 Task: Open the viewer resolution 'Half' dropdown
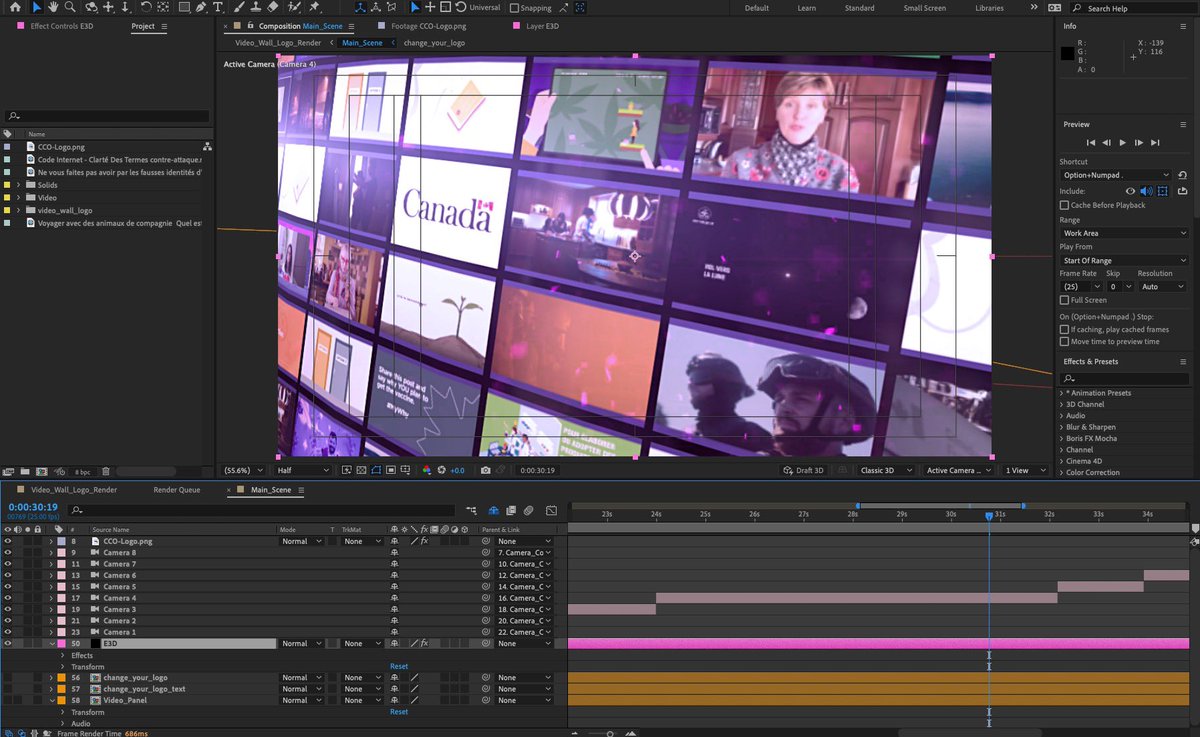pyautogui.click(x=302, y=470)
